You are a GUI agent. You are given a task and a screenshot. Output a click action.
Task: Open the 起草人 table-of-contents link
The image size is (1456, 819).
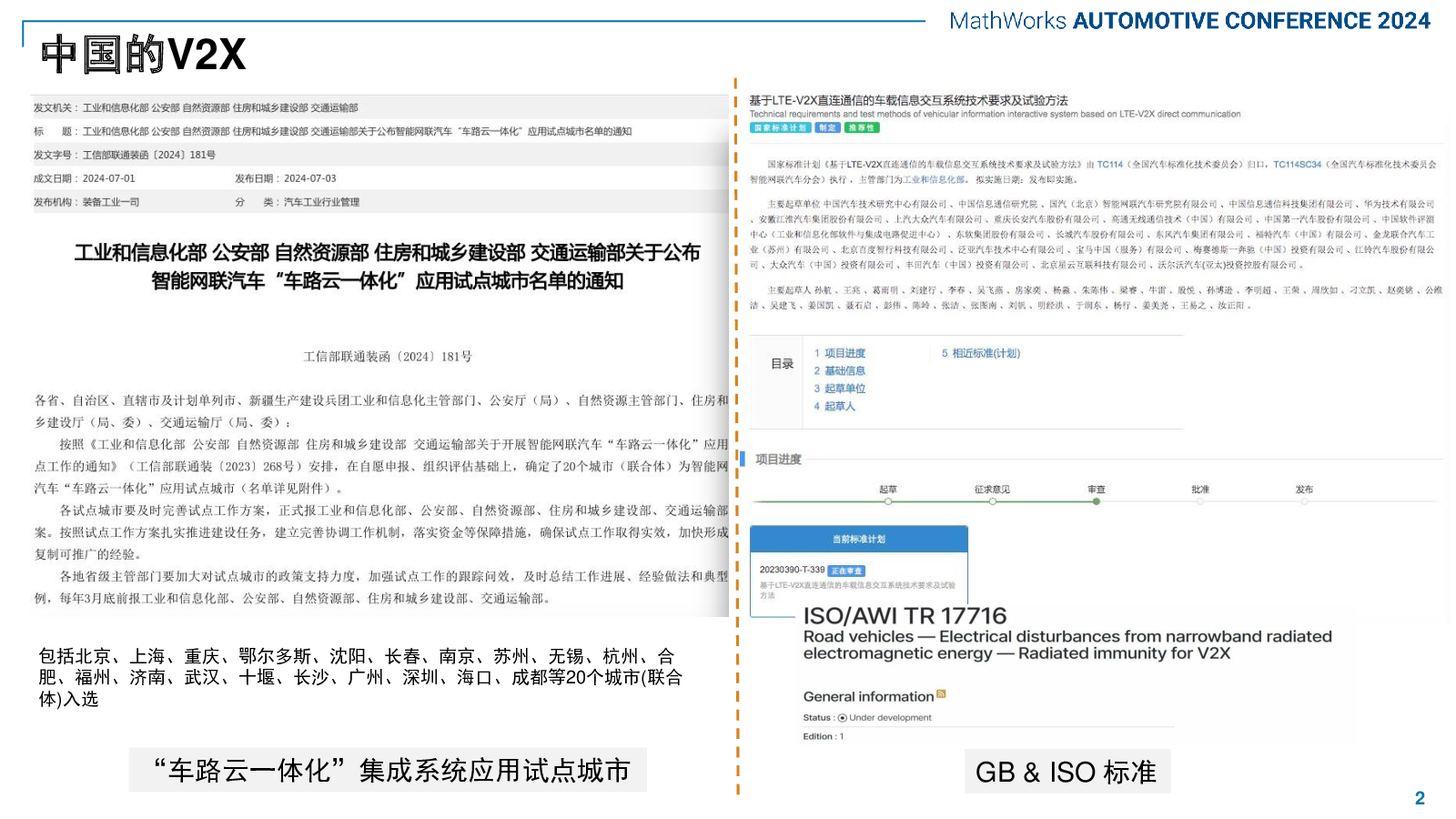point(839,406)
